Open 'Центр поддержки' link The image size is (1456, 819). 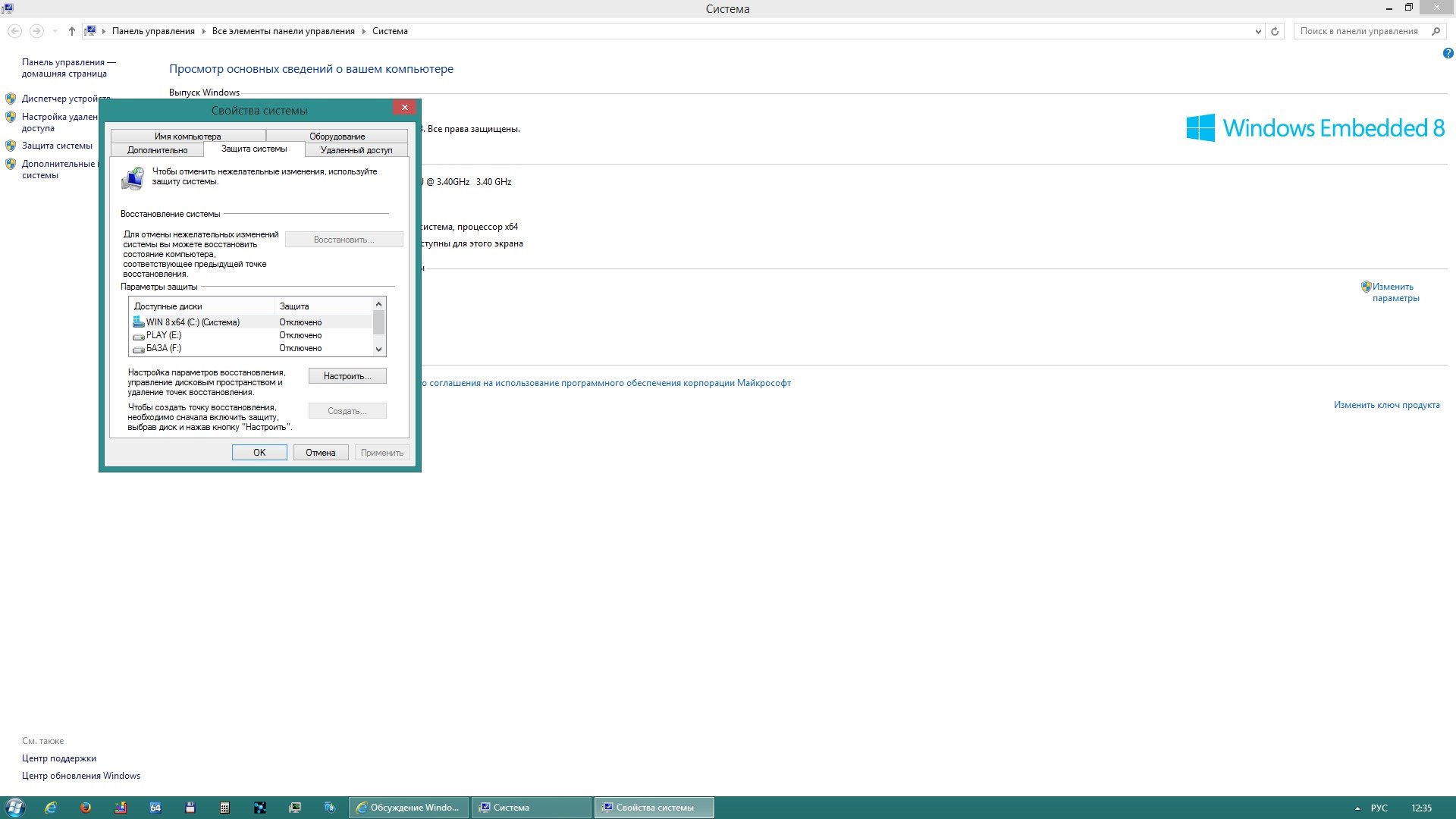tap(59, 758)
